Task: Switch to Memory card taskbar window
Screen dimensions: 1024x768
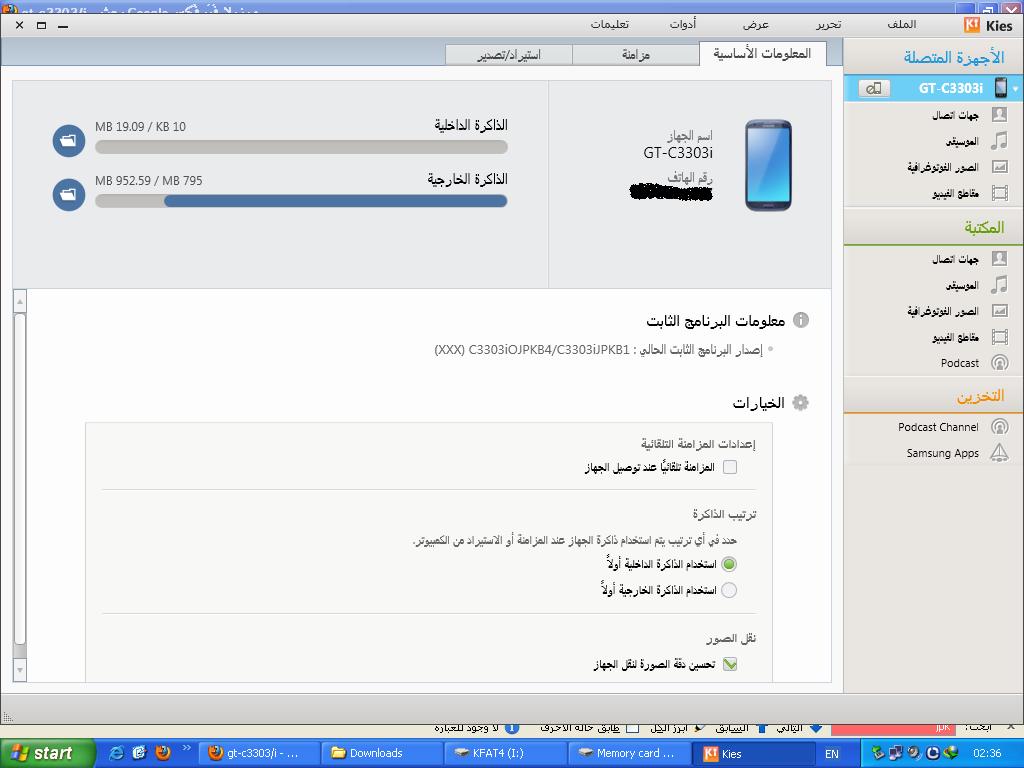Action: 631,753
